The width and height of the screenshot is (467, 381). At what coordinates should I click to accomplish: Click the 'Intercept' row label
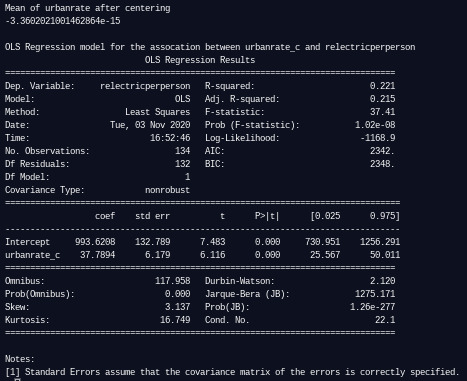click(27, 242)
